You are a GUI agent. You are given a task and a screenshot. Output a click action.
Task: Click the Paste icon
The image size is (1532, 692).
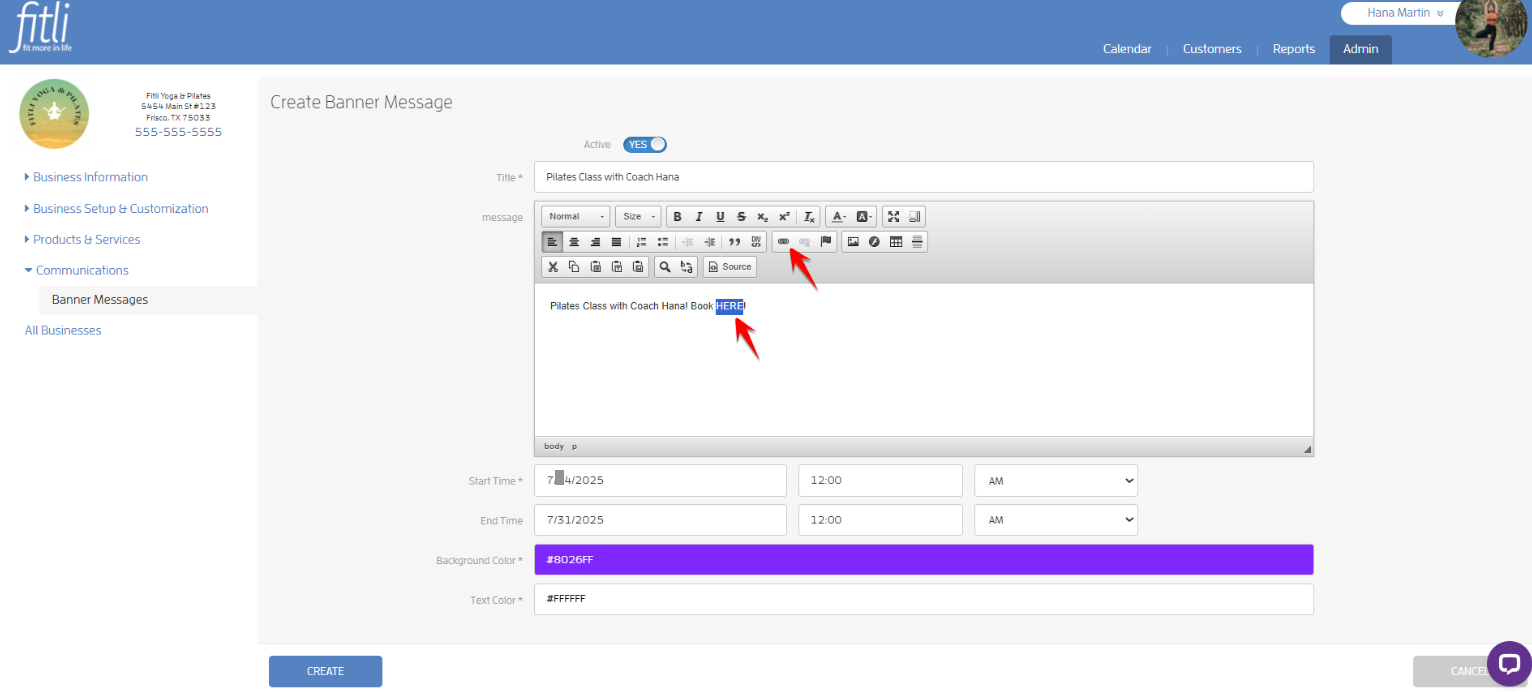[x=596, y=267]
